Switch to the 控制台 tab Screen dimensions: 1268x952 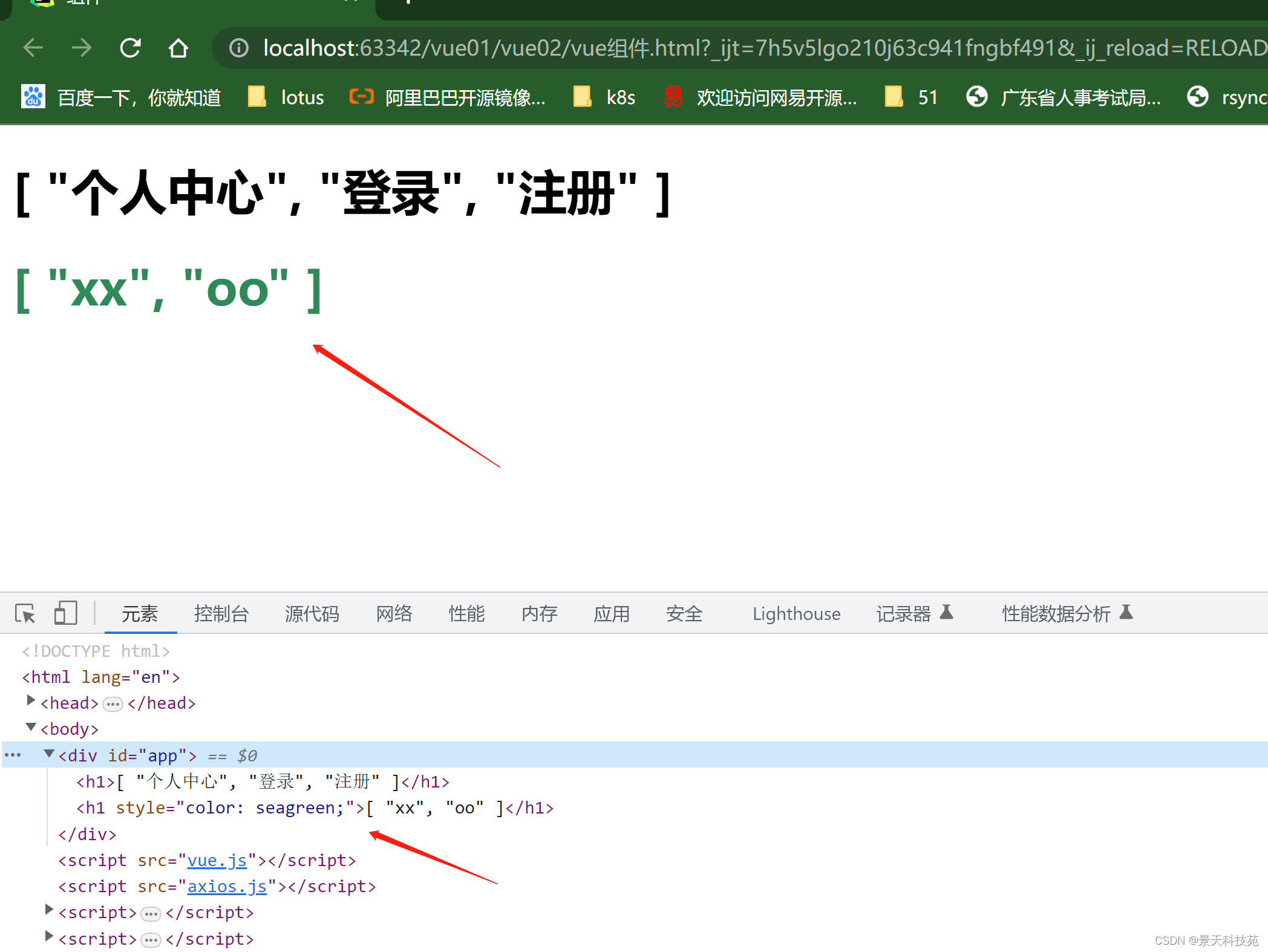(x=221, y=613)
